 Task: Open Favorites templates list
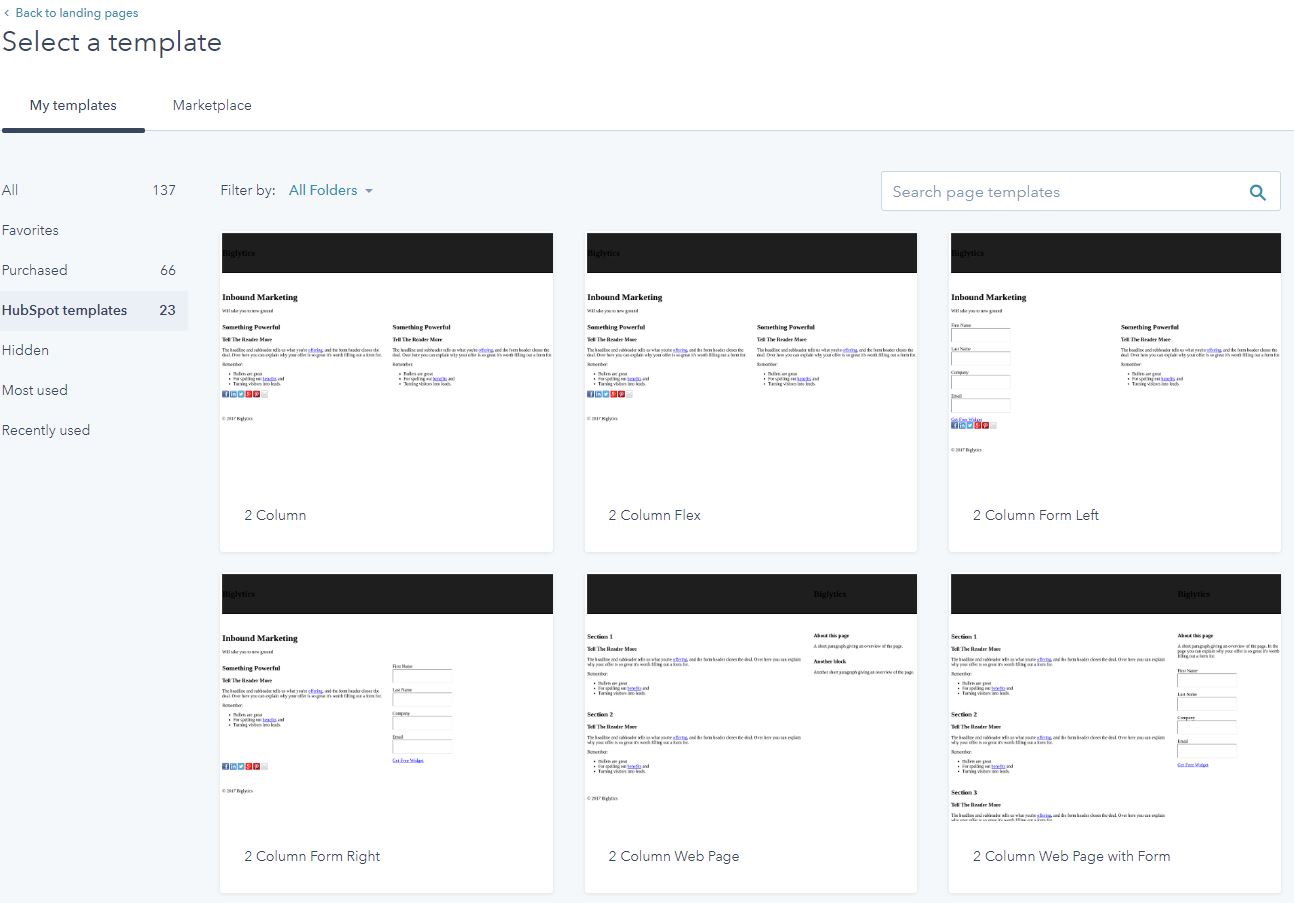pyautogui.click(x=30, y=230)
